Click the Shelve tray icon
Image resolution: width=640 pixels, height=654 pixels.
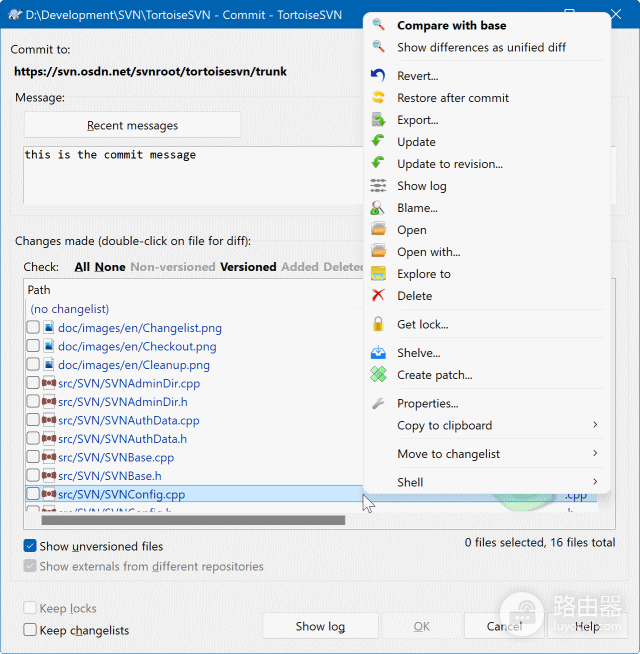pyautogui.click(x=378, y=352)
